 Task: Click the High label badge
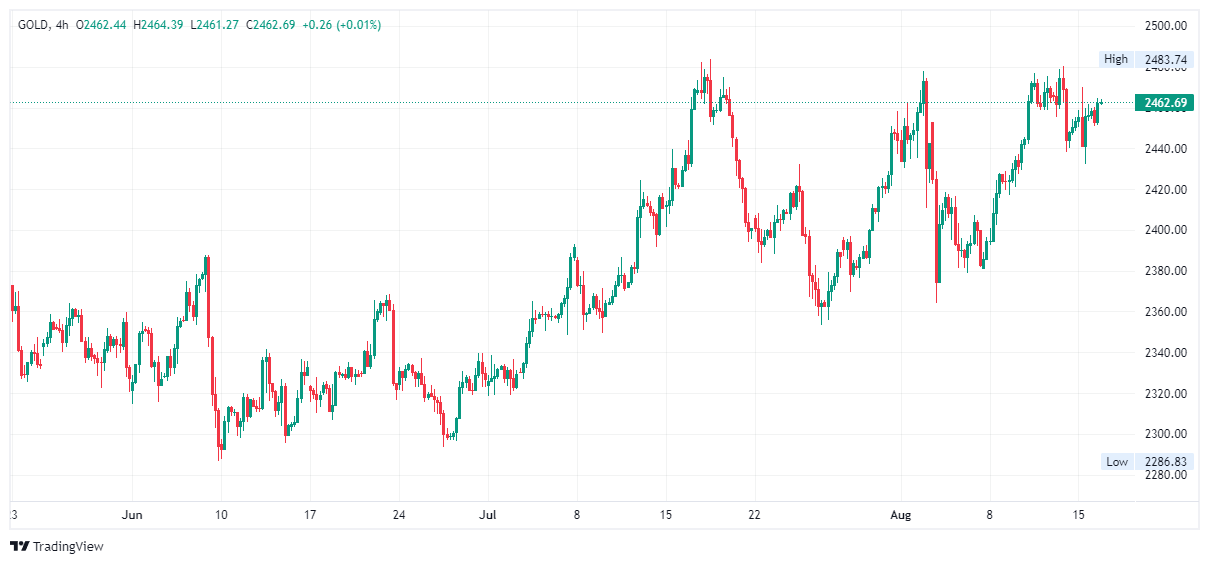1115,59
